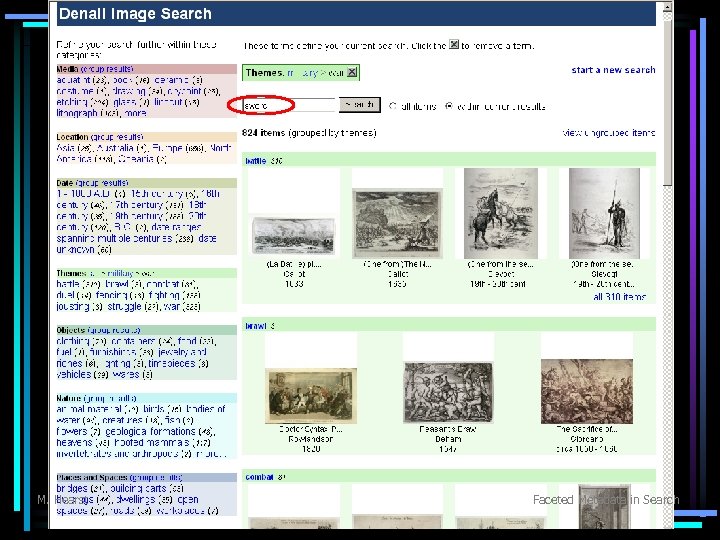The image size is (720, 540).
Task: Open the horse and rider Slevogt thumbnail
Action: (501, 214)
